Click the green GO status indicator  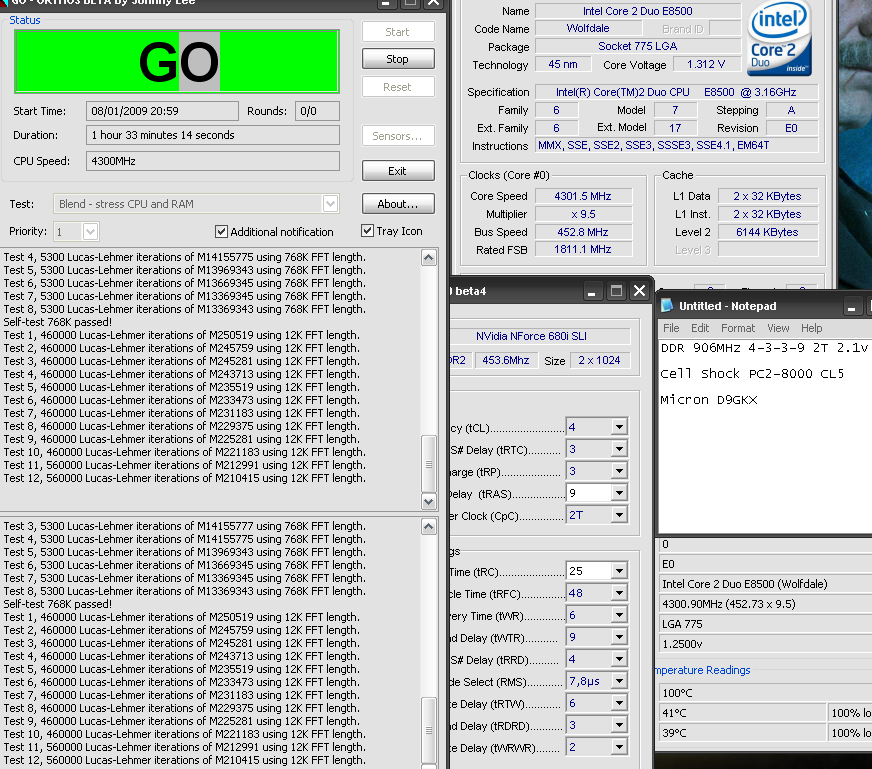tap(177, 61)
